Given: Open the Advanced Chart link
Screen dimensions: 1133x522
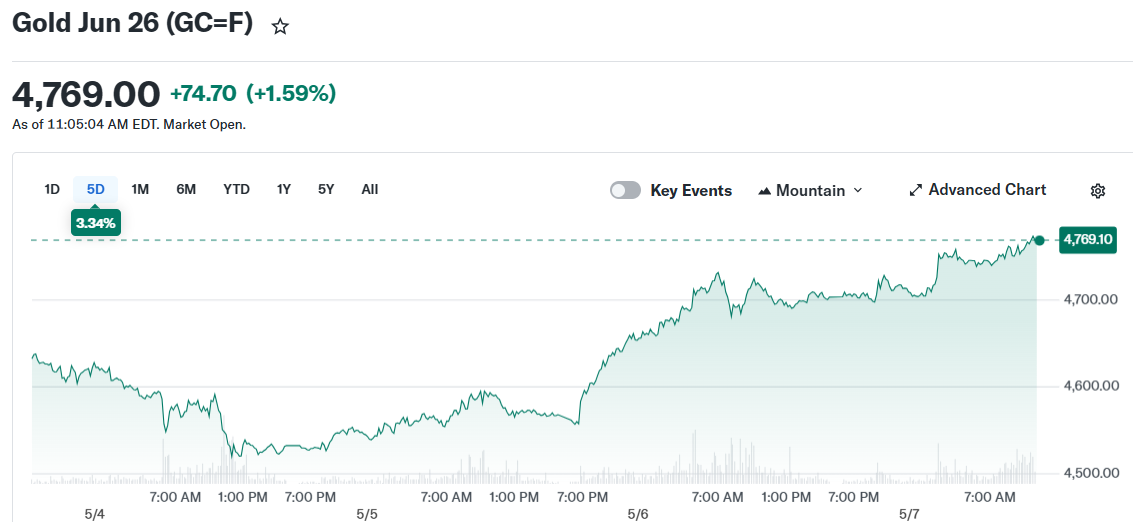Looking at the screenshot, I should click(978, 189).
